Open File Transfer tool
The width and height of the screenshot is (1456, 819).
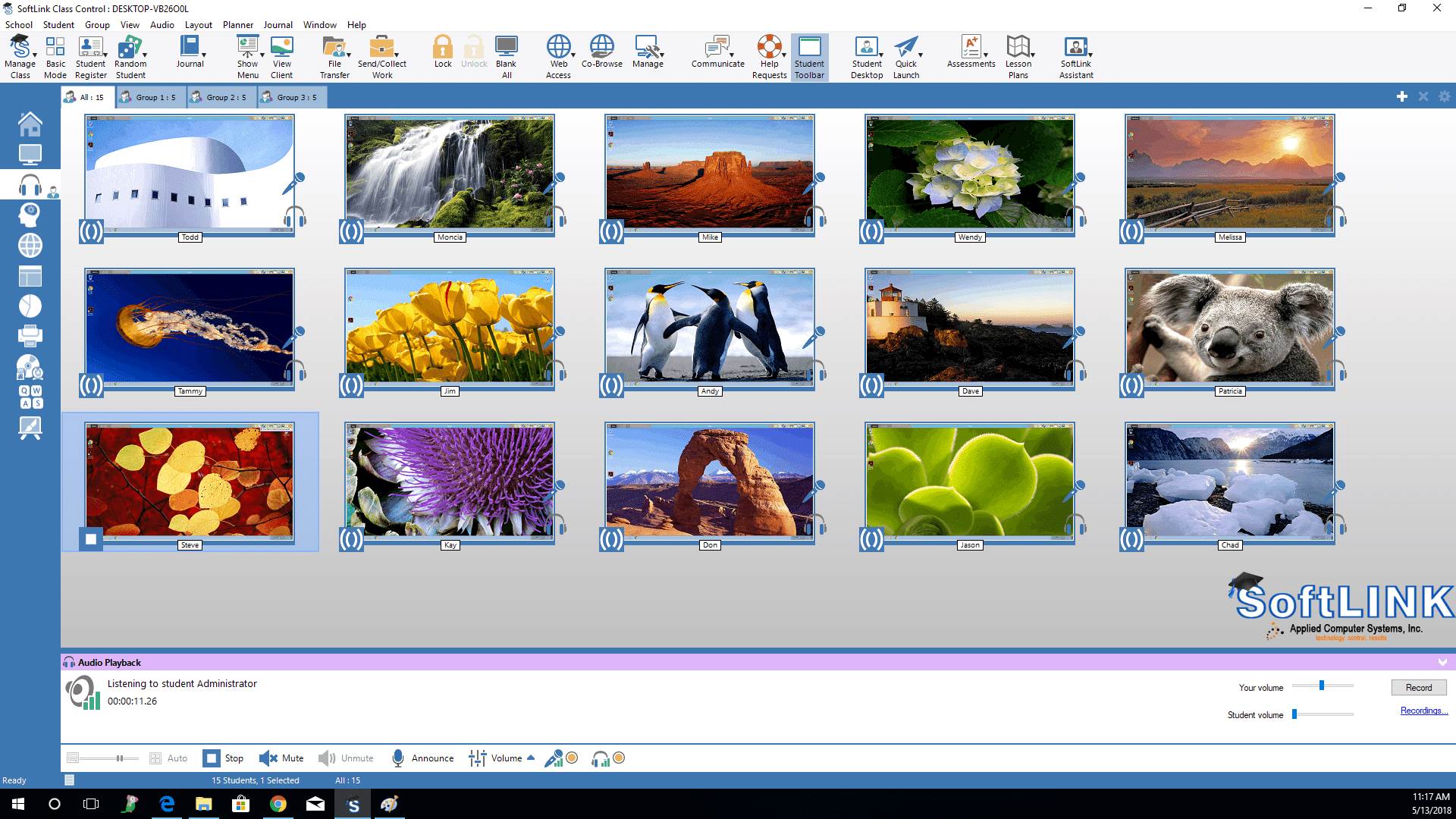pos(334,57)
